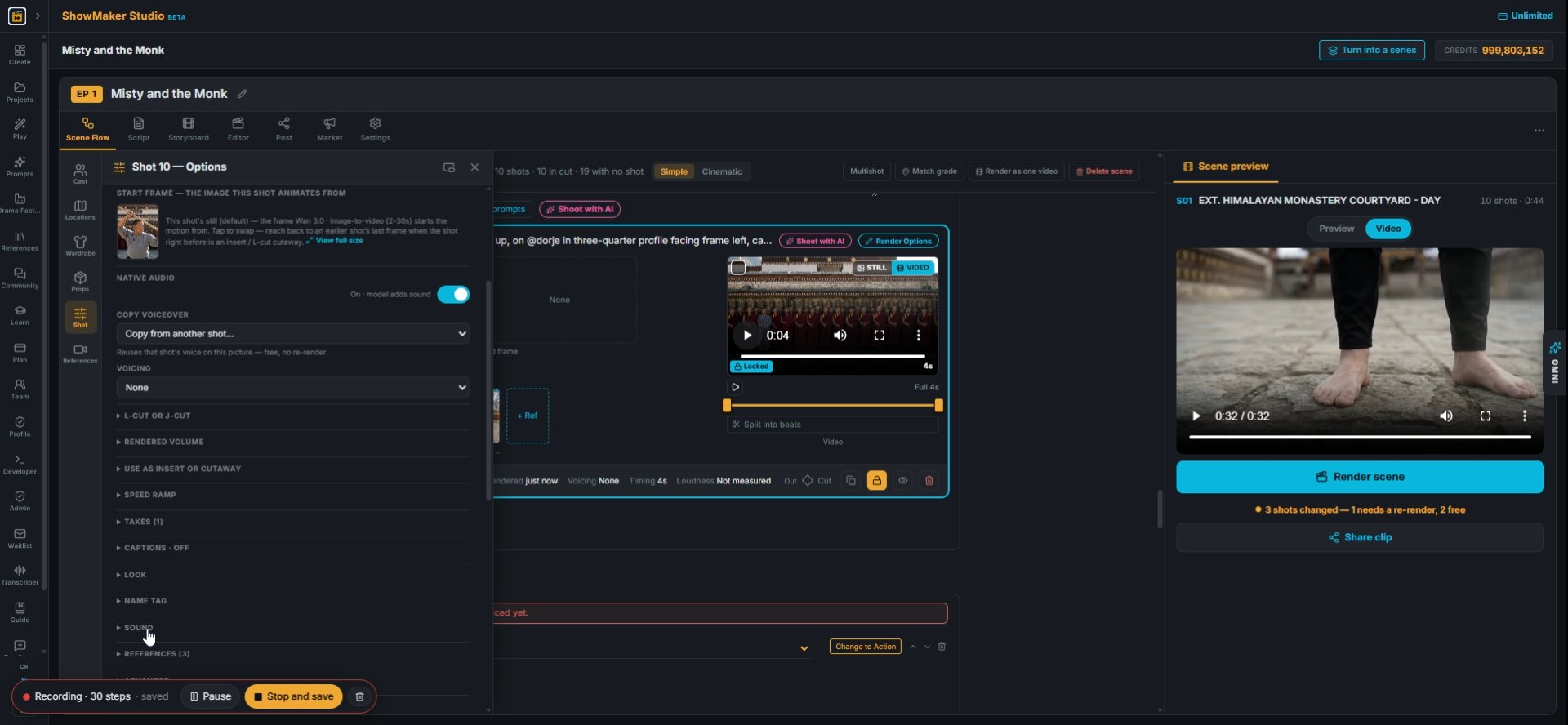
Task: Select the Locations panel icon
Action: [x=80, y=210]
